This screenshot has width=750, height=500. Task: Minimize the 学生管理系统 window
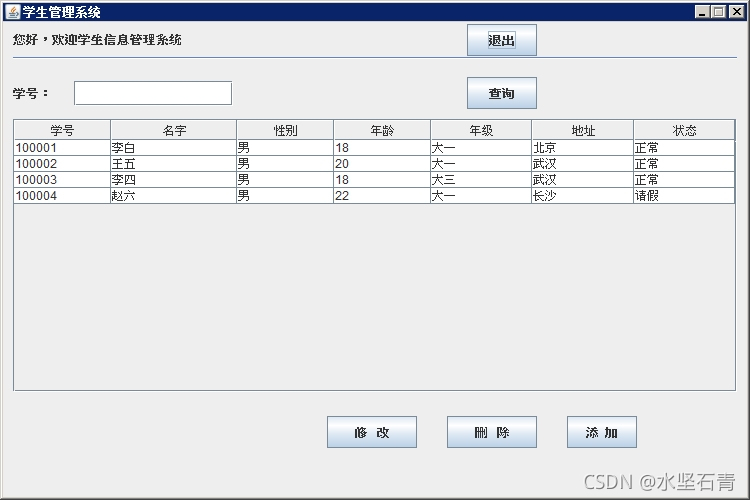tap(702, 11)
